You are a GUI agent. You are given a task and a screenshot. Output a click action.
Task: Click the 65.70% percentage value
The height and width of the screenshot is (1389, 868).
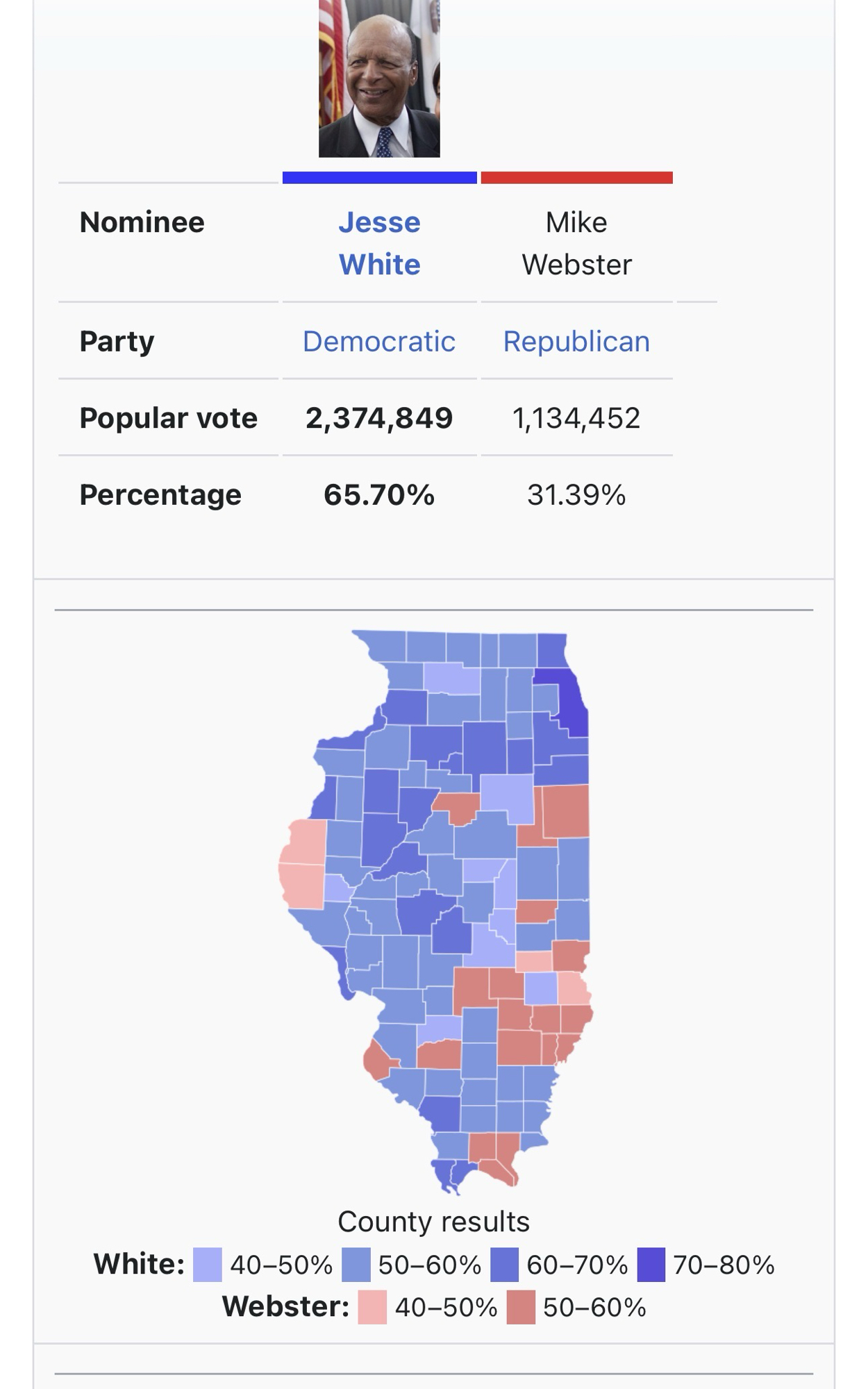tap(379, 495)
